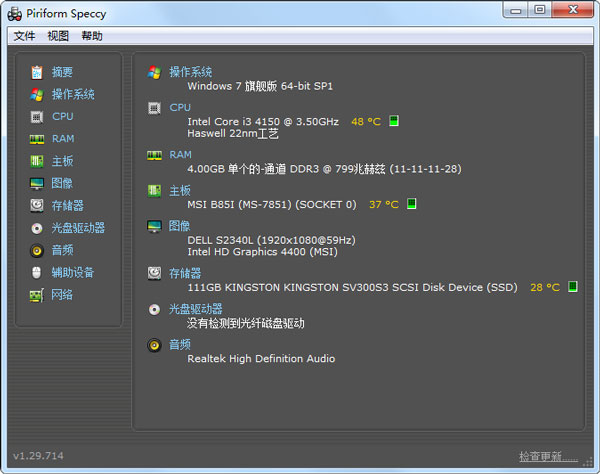Image resolution: width=600 pixels, height=474 pixels.
Task: Click the SSD temperature value 28 °C
Action: pos(545,287)
